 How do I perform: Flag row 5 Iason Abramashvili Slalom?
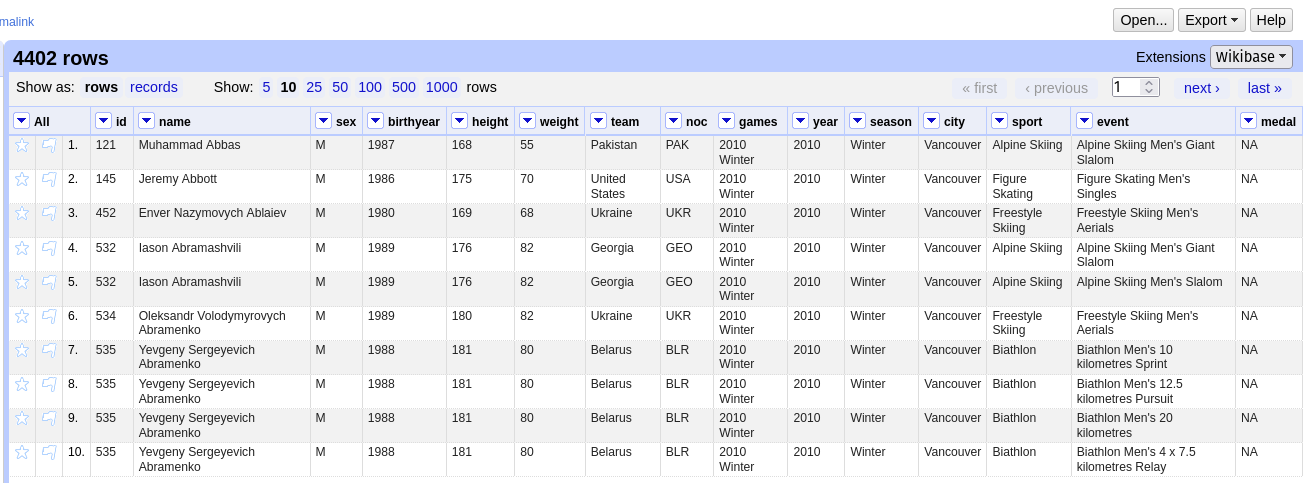pos(49,283)
